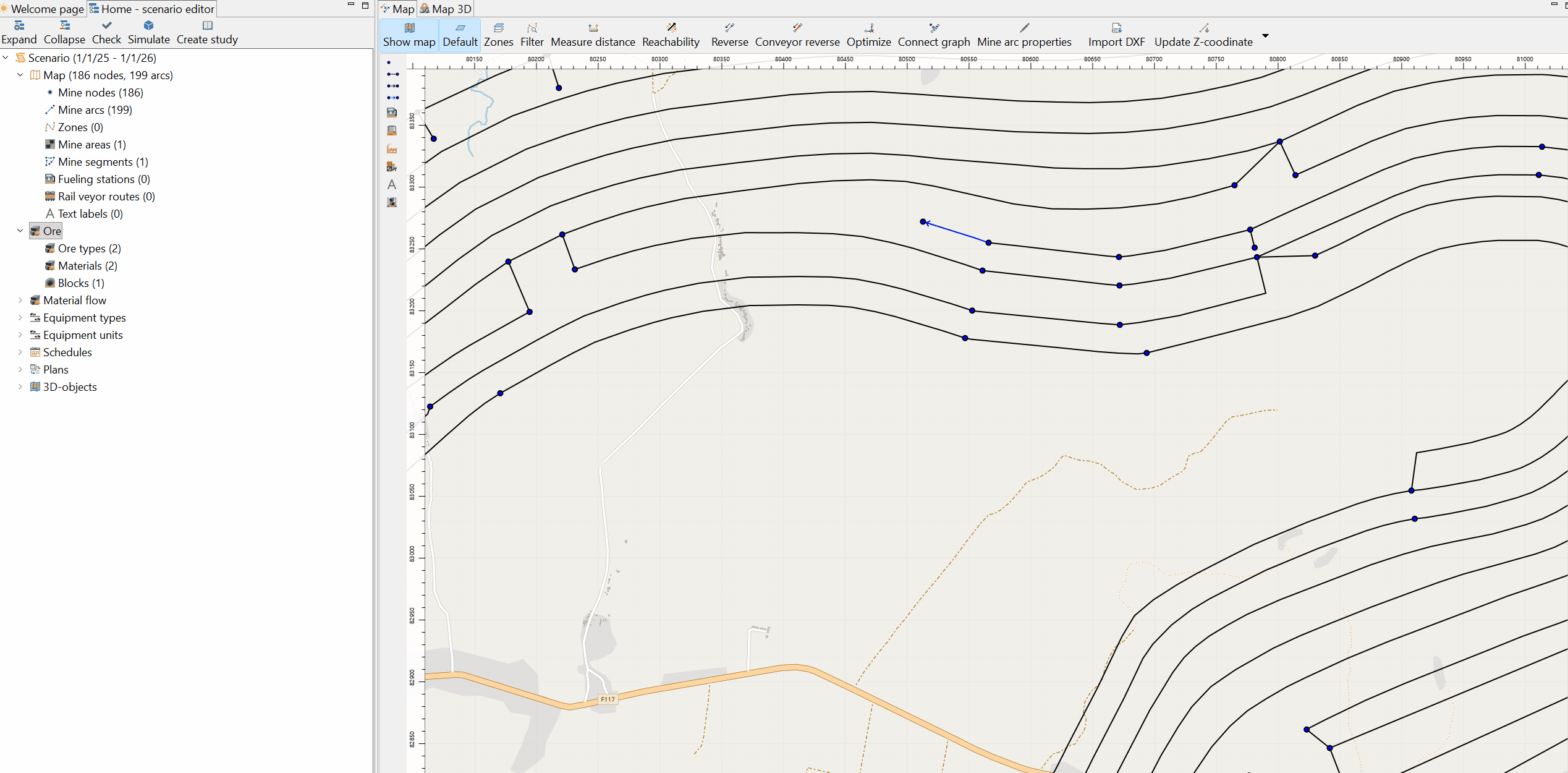Click the Collapse button
1568x773 pixels.
[x=64, y=32]
